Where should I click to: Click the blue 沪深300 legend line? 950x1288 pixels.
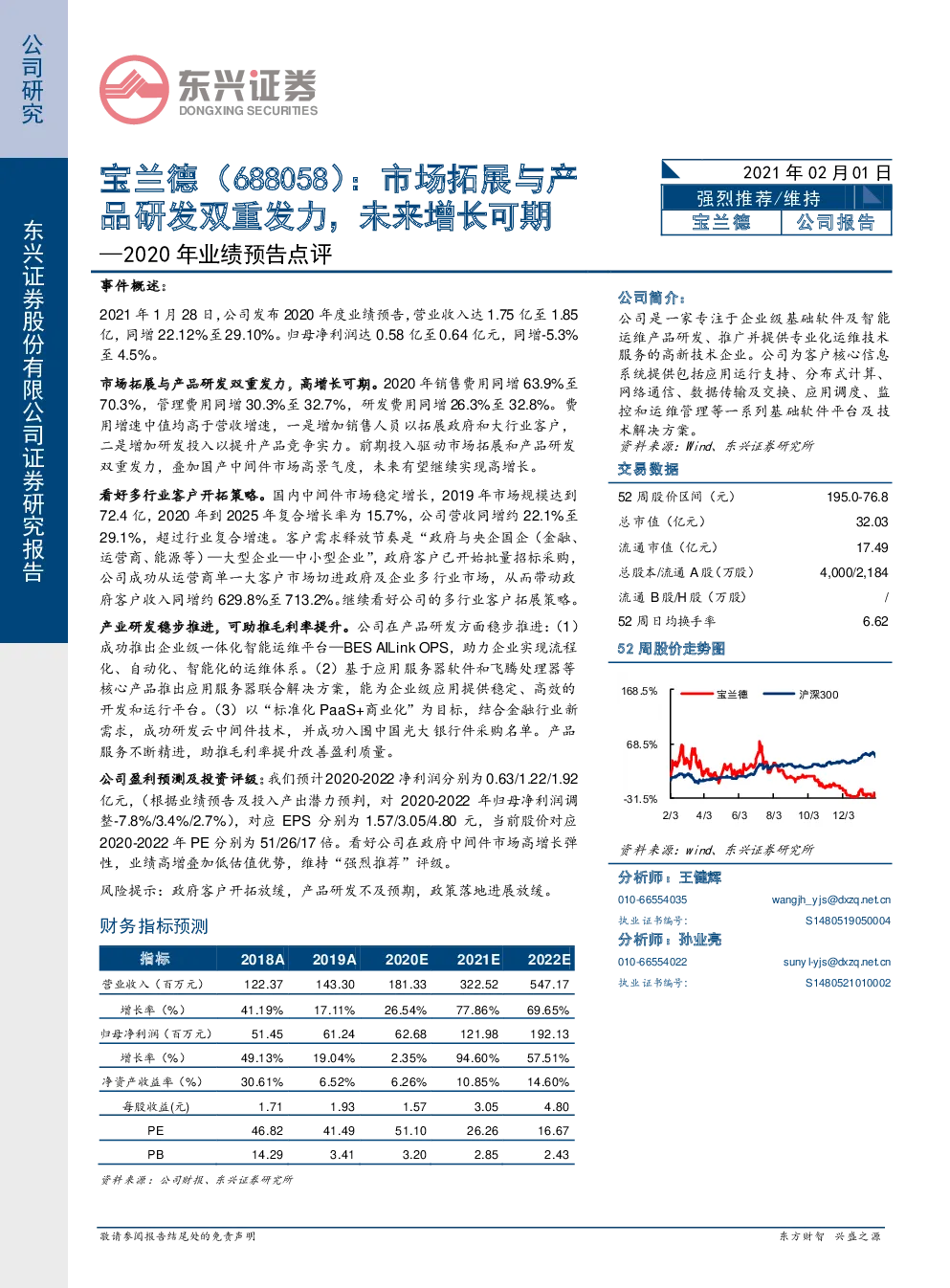[779, 694]
